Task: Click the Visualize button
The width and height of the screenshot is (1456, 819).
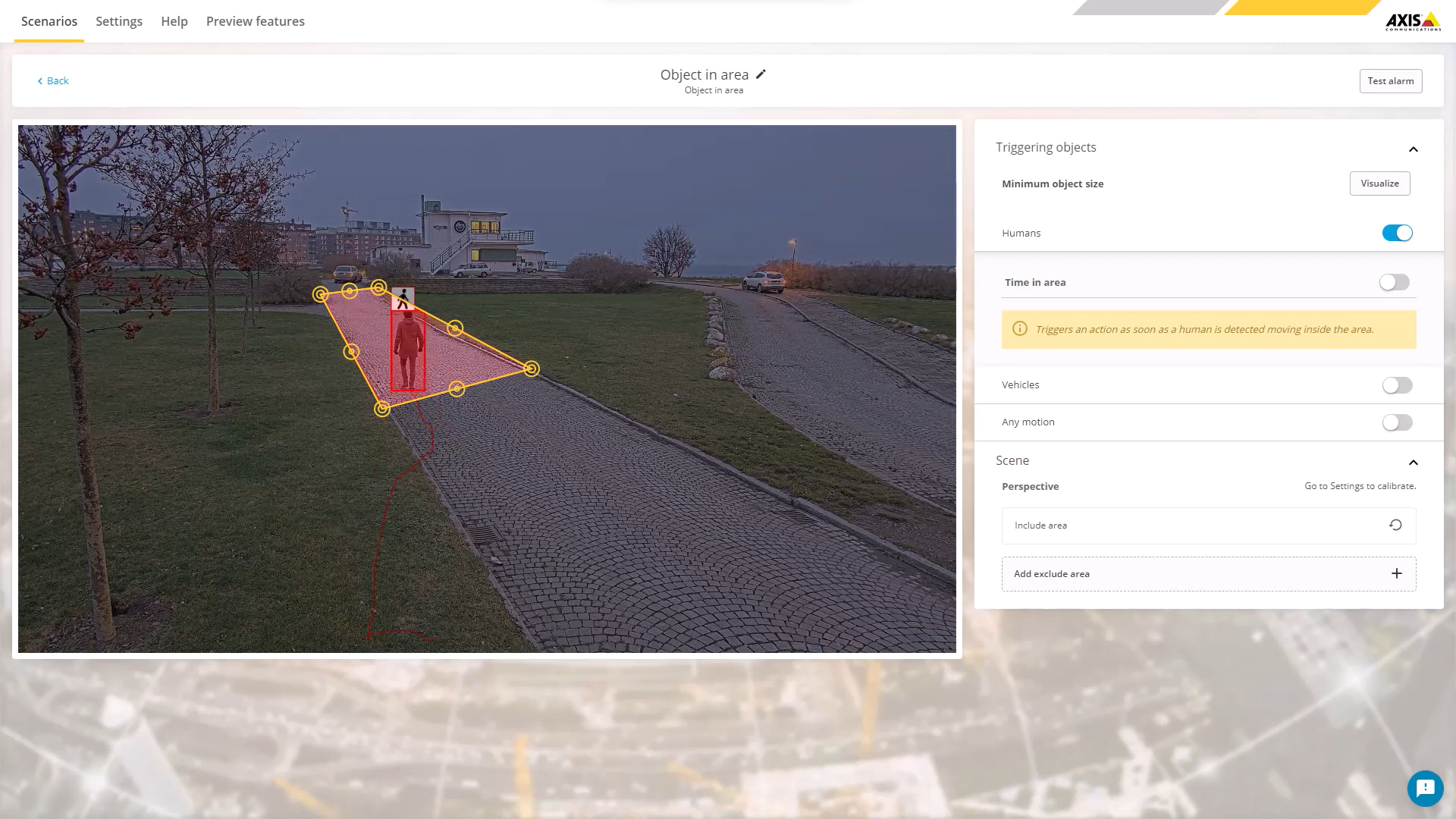Action: pyautogui.click(x=1380, y=184)
